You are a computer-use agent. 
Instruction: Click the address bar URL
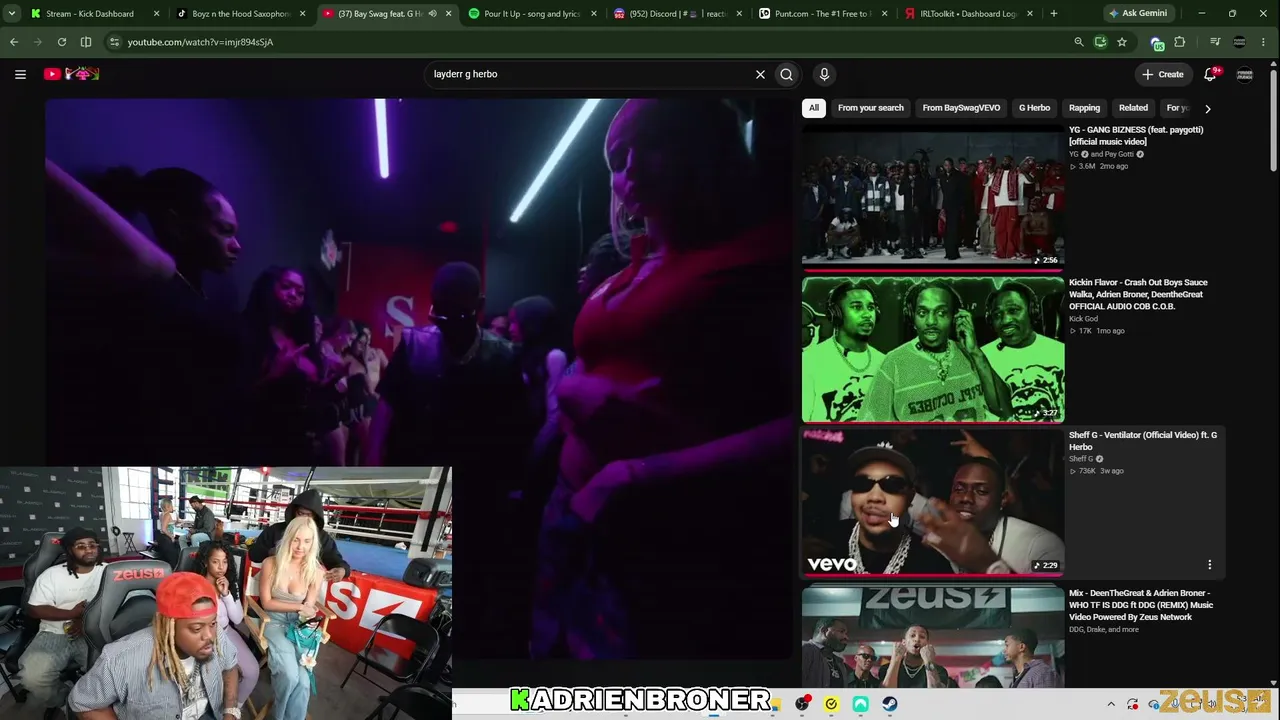pos(200,42)
